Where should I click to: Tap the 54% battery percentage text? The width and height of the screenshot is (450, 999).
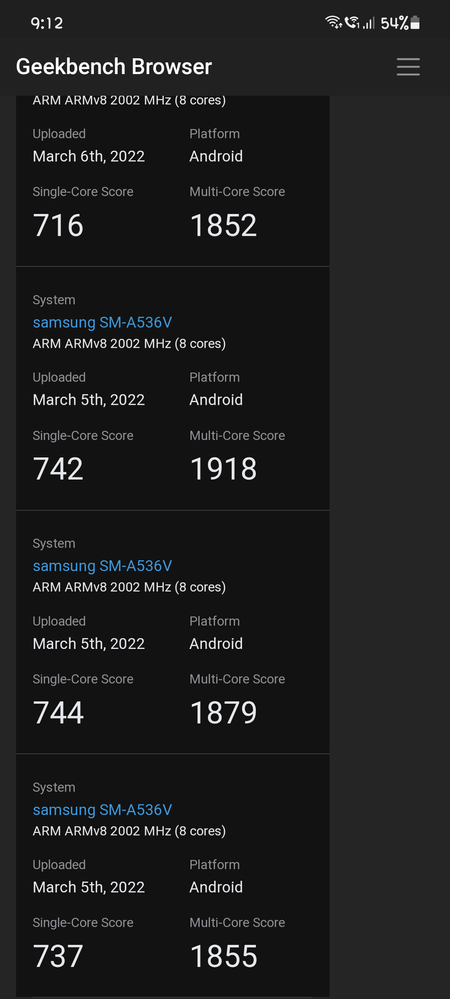click(395, 24)
